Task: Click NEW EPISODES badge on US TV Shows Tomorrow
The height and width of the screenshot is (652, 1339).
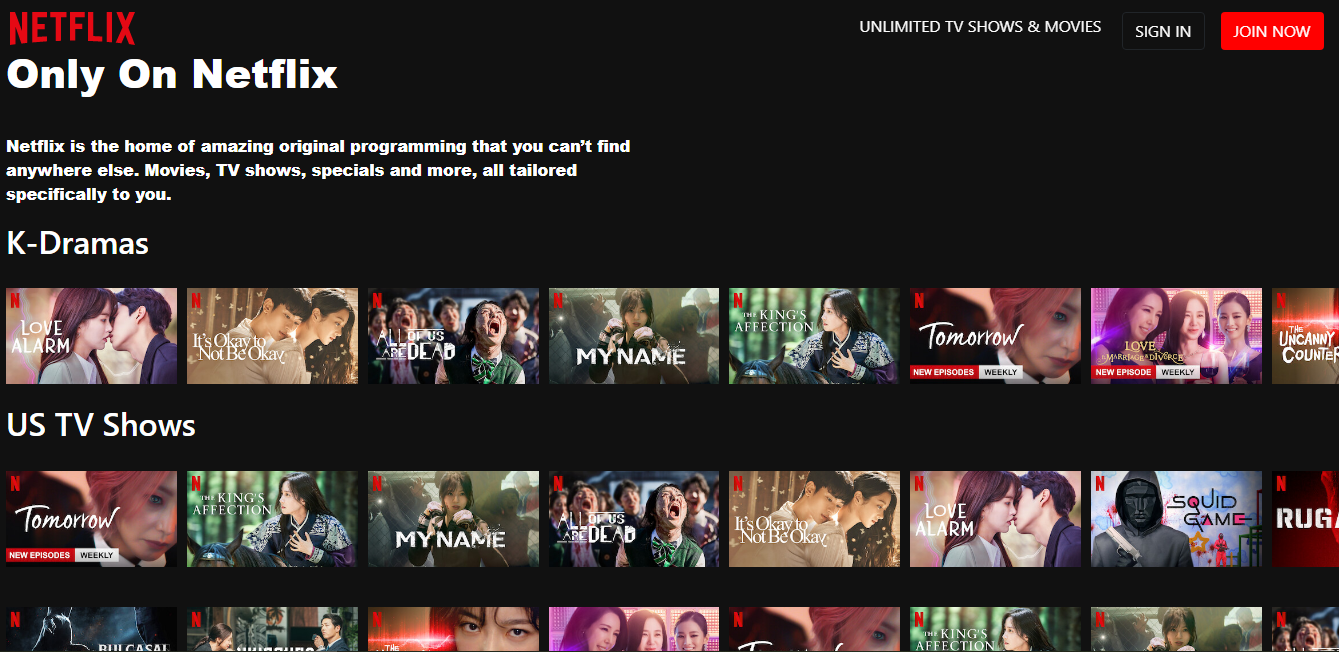Action: (x=39, y=555)
